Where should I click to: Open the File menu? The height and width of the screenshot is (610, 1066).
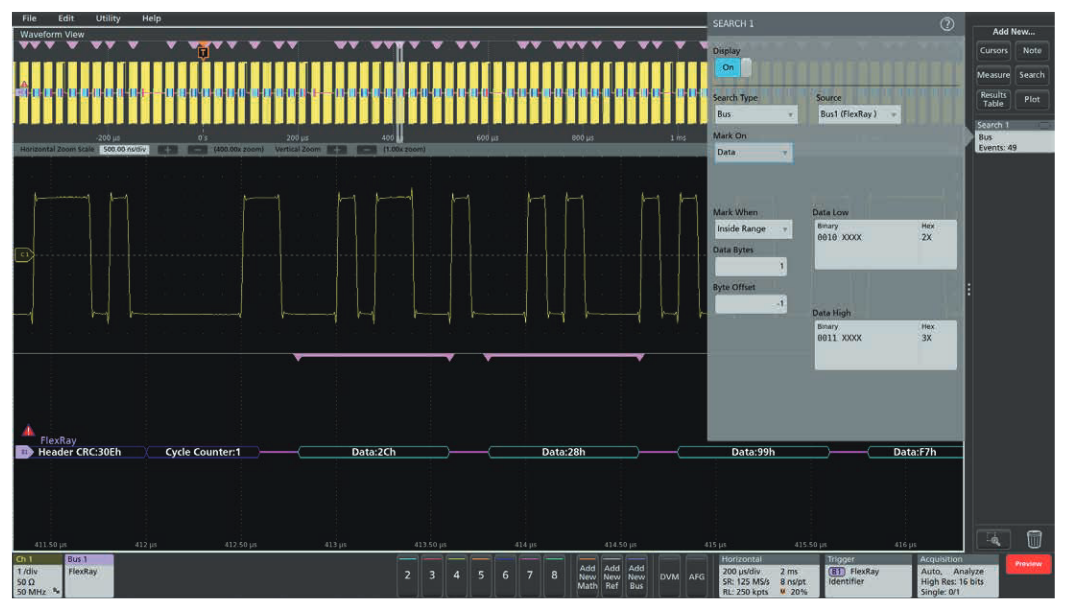(x=29, y=18)
